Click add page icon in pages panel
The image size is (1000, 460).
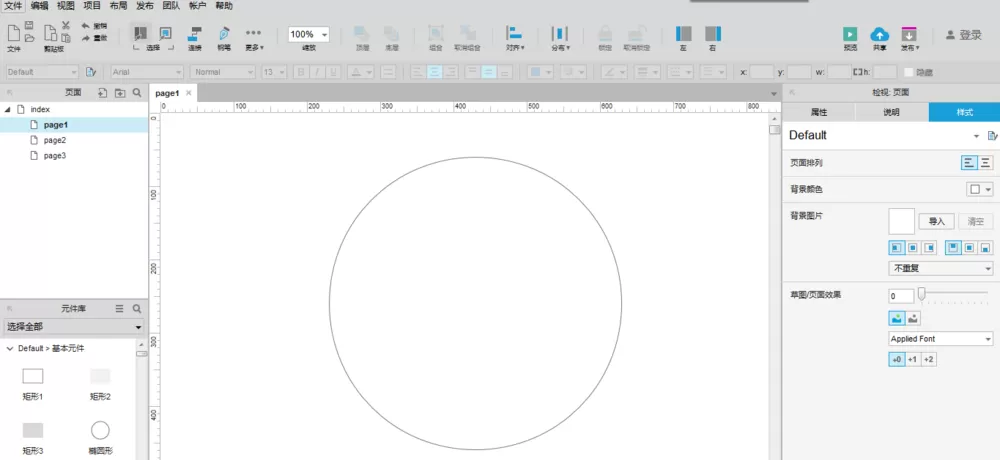[x=102, y=93]
